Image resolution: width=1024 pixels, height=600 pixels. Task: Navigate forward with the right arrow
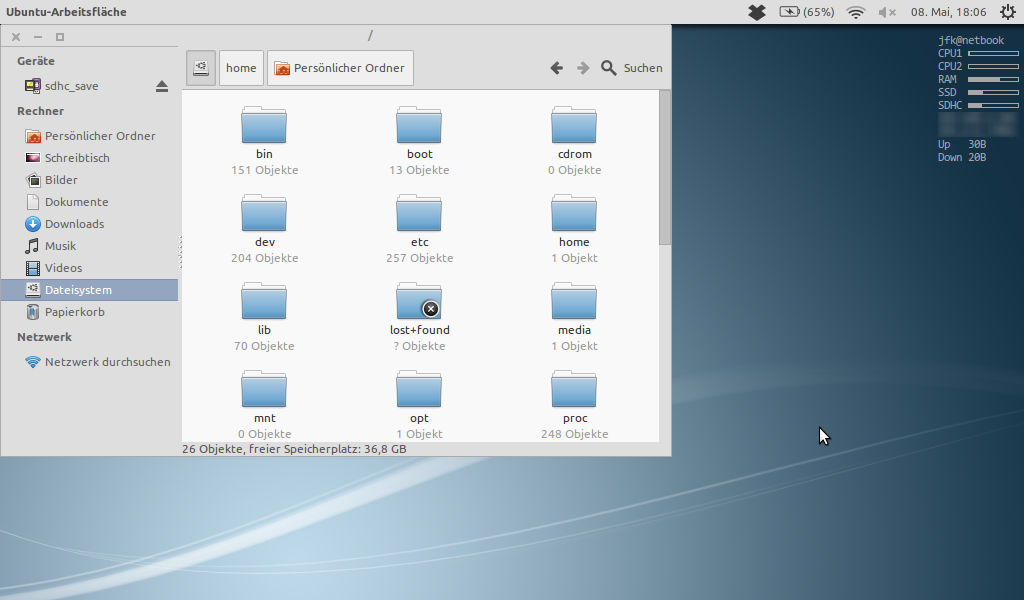point(583,68)
